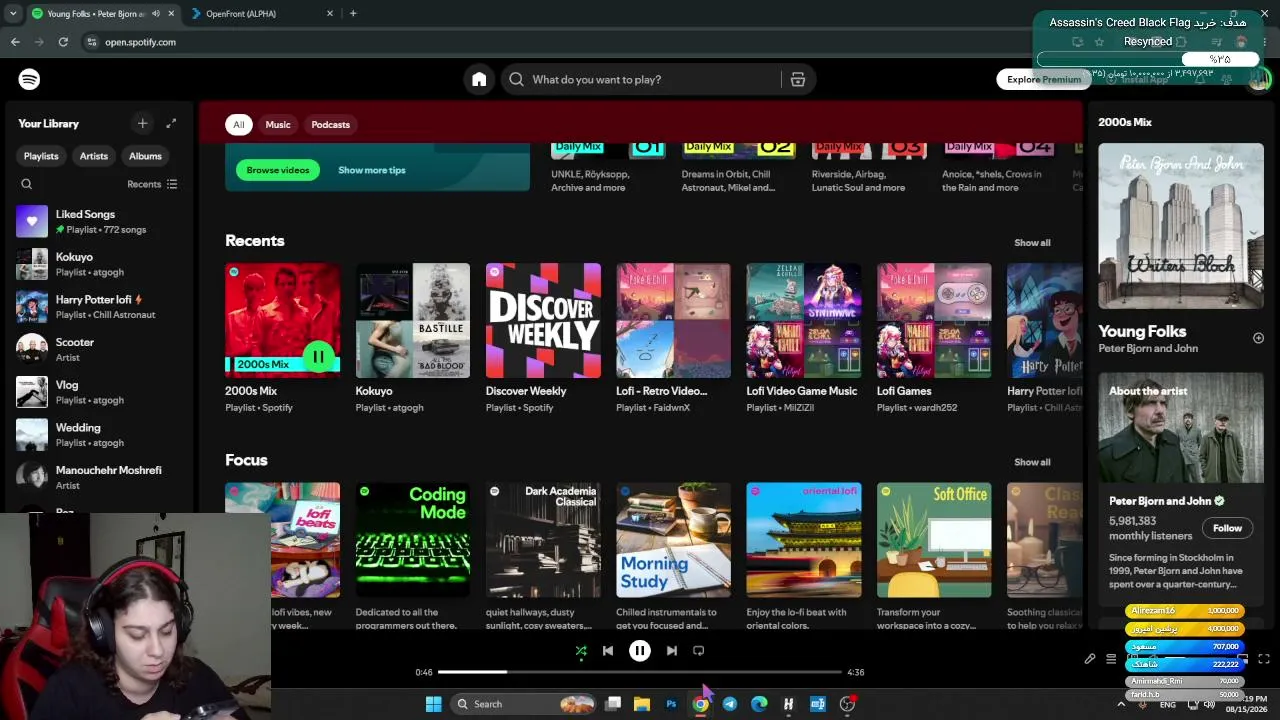Viewport: 1280px width, 720px height.
Task: Reload the page in Chrome
Action: click(x=63, y=42)
